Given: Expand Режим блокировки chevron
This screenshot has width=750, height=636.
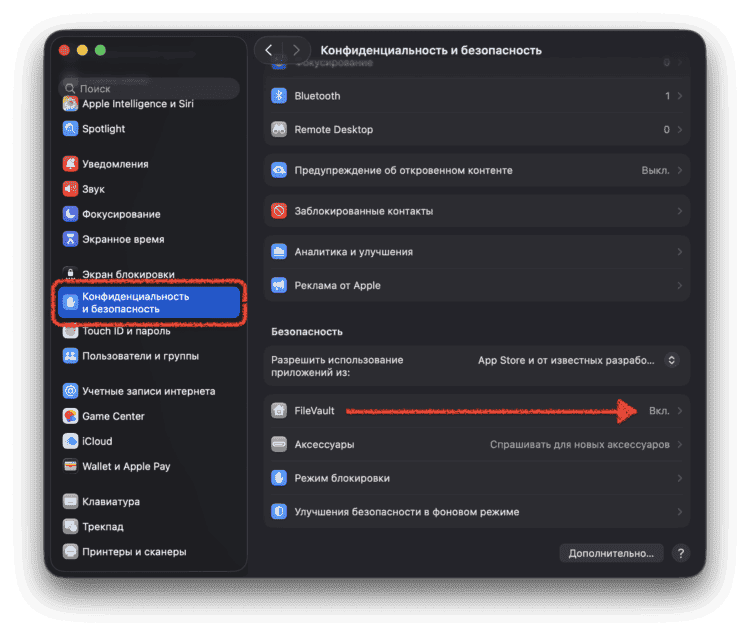Looking at the screenshot, I should point(680,478).
